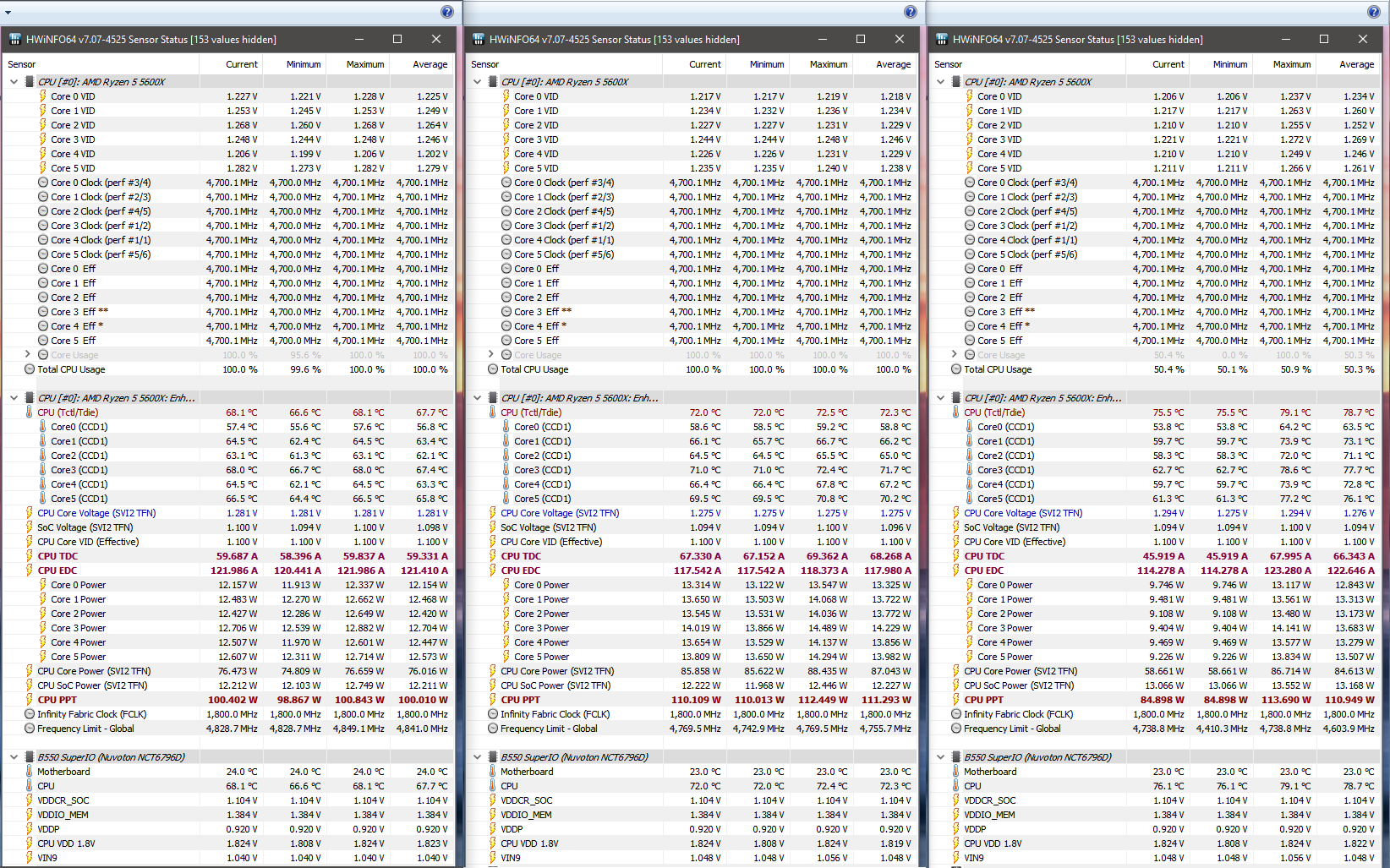Click the lightning icon beside CPU TDC in left window
The height and width of the screenshot is (868, 1390).
click(30, 556)
